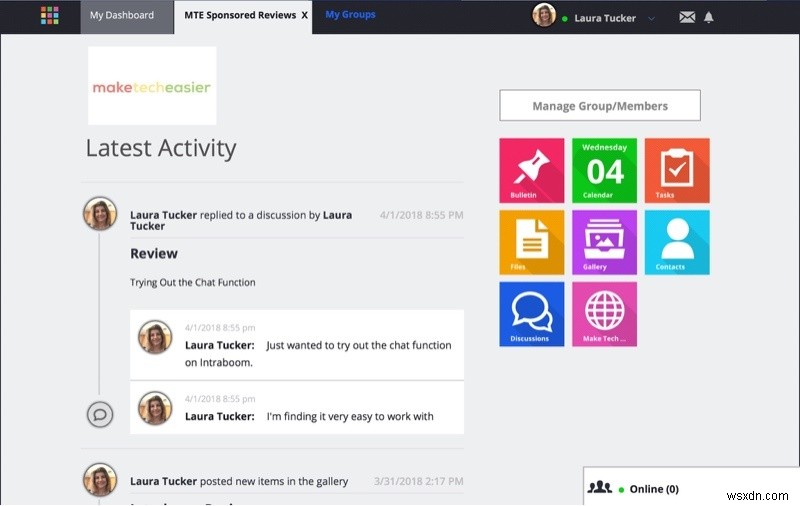Screen dimensions: 800x506
Task: Open the Bulletin tile
Action: coord(532,170)
